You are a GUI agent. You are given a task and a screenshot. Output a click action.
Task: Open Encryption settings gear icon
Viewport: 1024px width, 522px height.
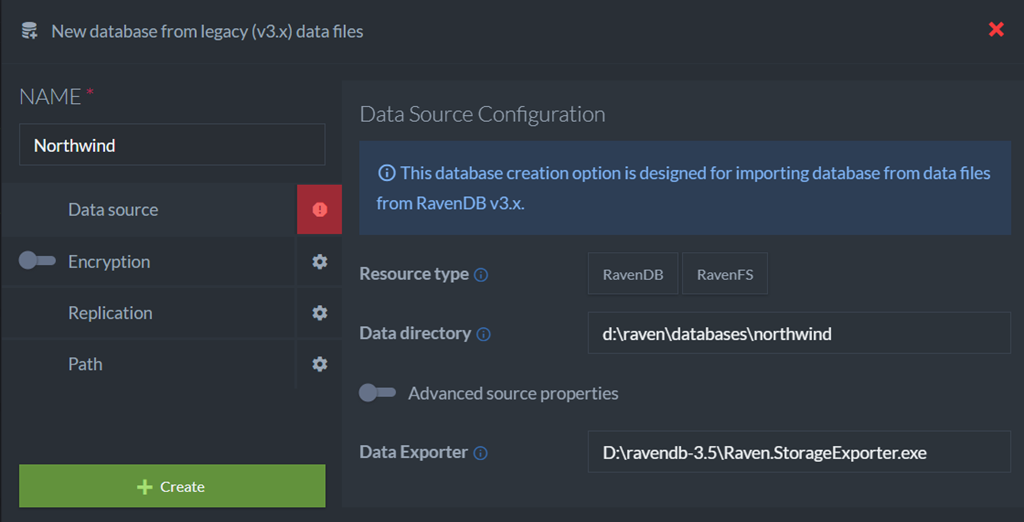pyautogui.click(x=319, y=261)
